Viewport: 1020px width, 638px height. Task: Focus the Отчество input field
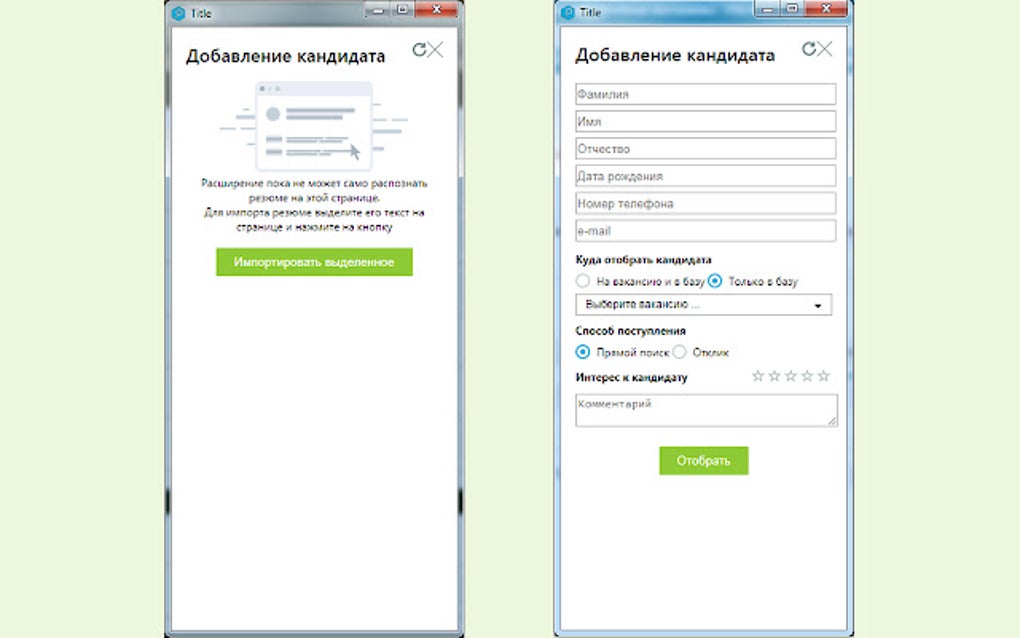pyautogui.click(x=706, y=149)
